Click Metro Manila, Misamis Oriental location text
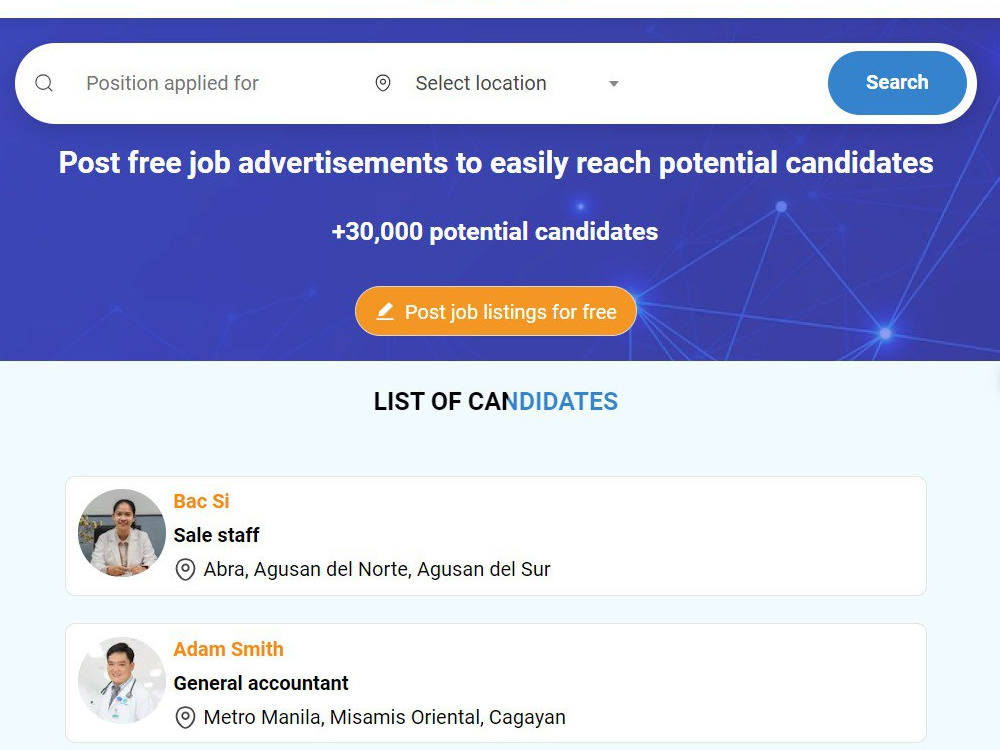 385,717
